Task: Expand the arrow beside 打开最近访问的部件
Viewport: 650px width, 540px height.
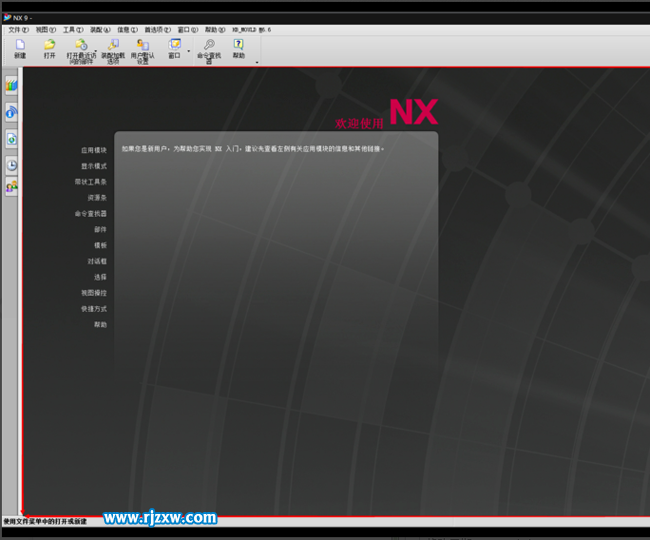Action: (x=96, y=51)
